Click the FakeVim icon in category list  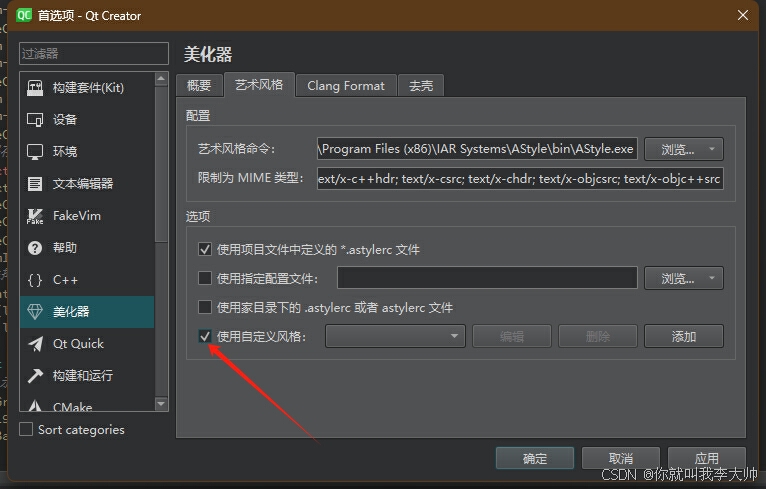pos(35,216)
